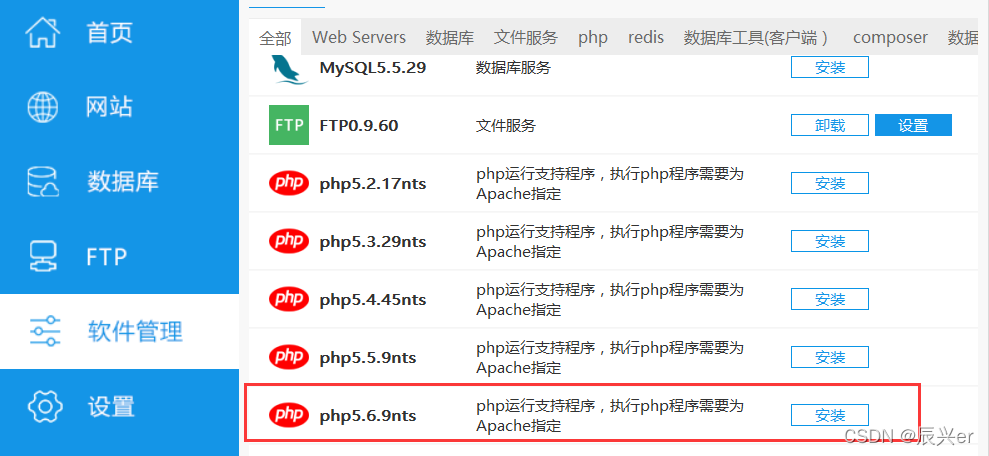This screenshot has height=456, width=989.
Task: Install php5.2.17nts with 安装 button
Action: coord(830,183)
